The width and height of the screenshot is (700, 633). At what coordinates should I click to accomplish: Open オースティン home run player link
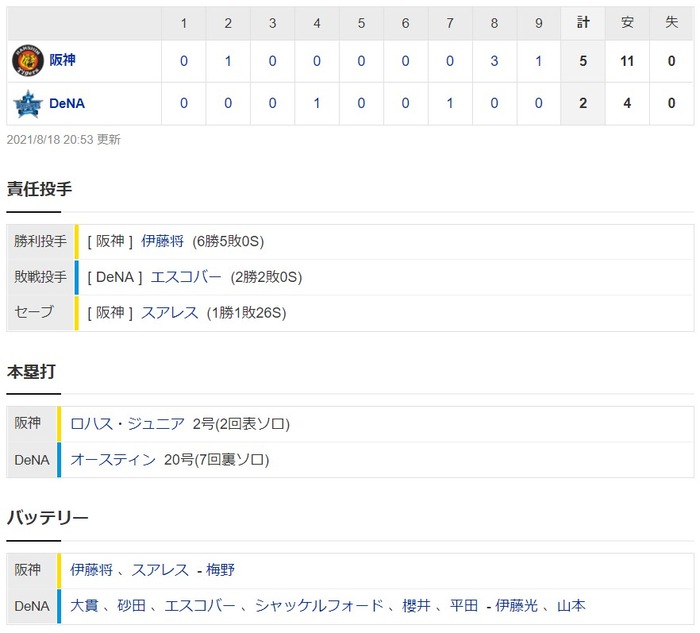tap(113, 459)
